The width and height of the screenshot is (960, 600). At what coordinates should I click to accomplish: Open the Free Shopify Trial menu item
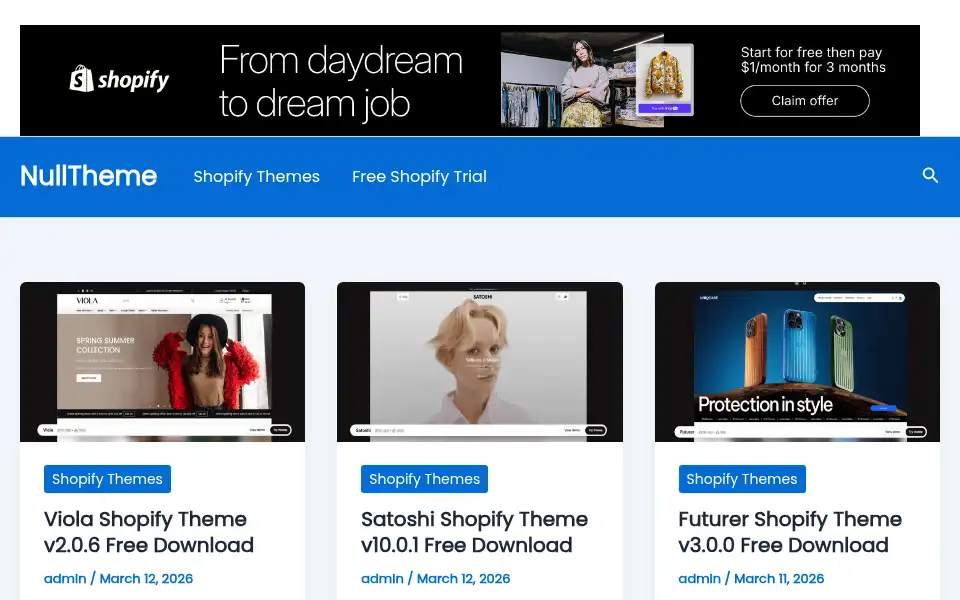(x=419, y=176)
